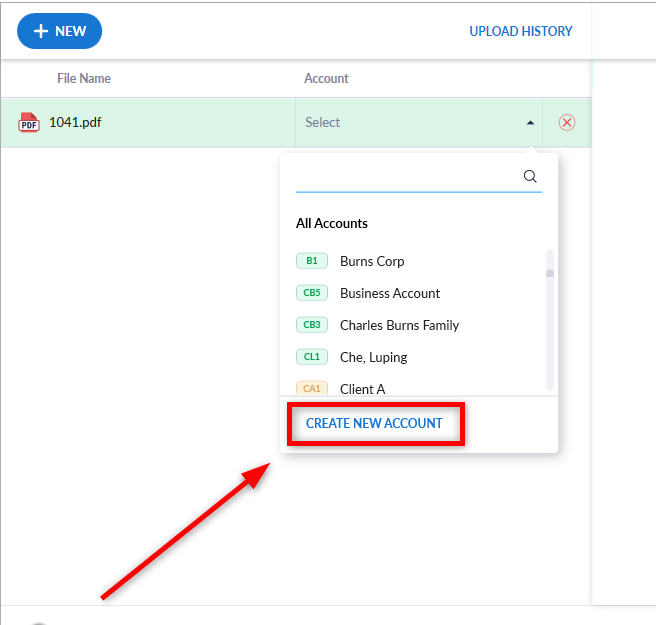The image size is (656, 625).
Task: Open the Account Select dropdown field
Action: (410, 123)
